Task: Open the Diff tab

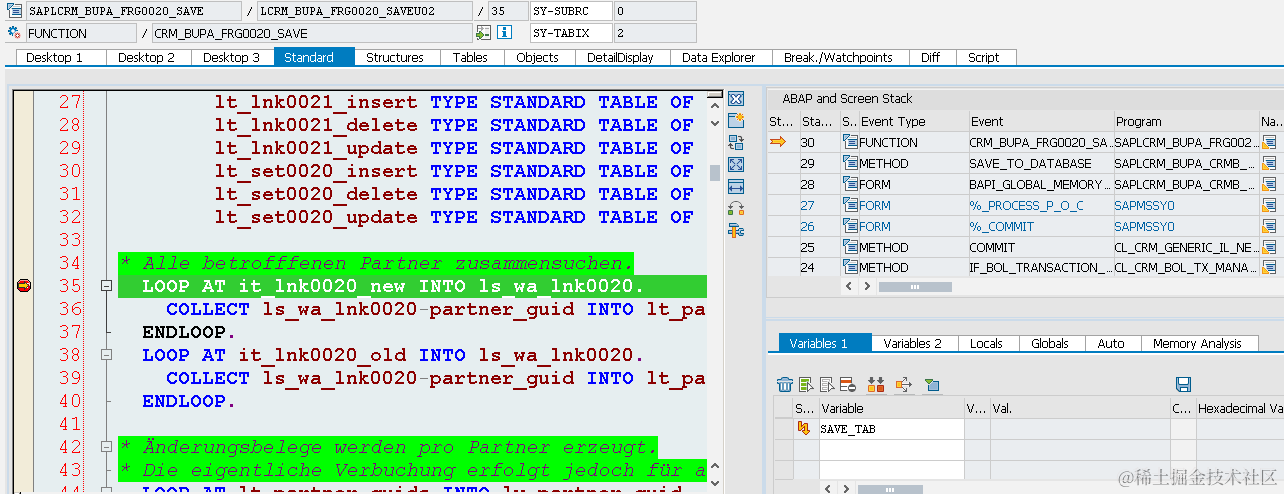Action: coord(931,57)
